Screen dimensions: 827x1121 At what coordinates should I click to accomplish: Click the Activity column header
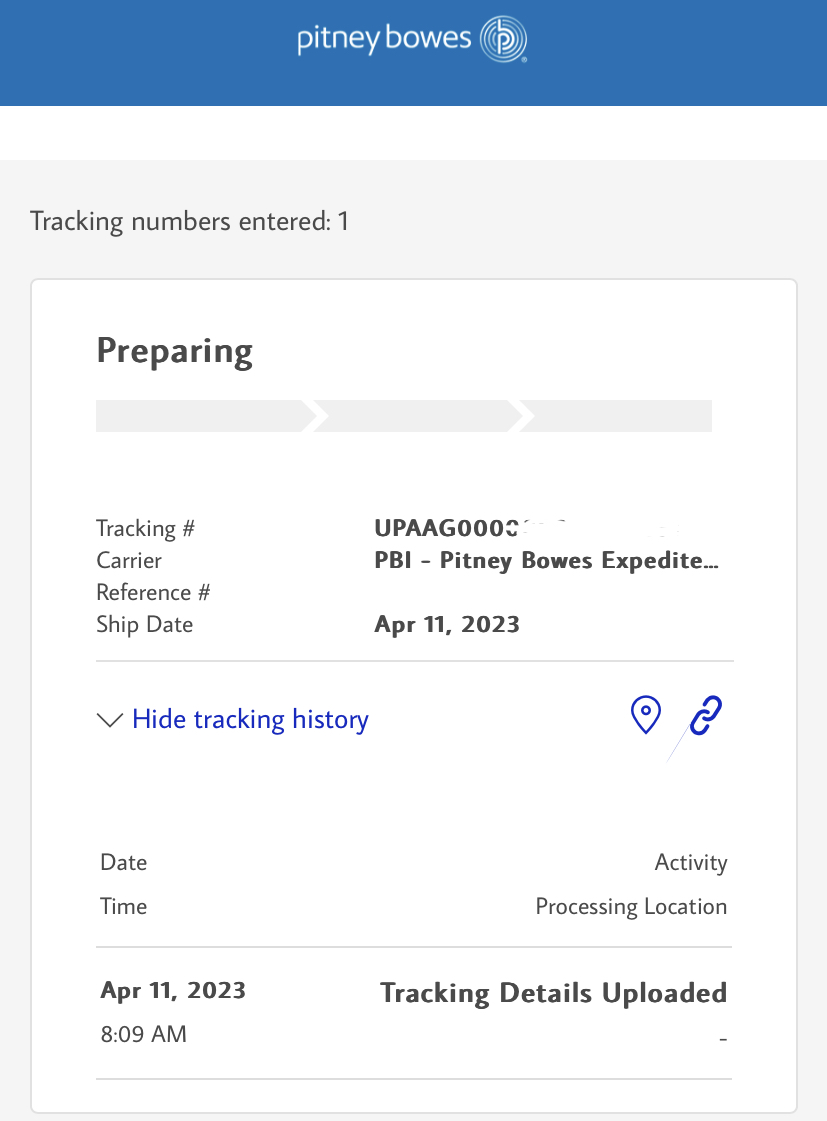click(x=691, y=862)
